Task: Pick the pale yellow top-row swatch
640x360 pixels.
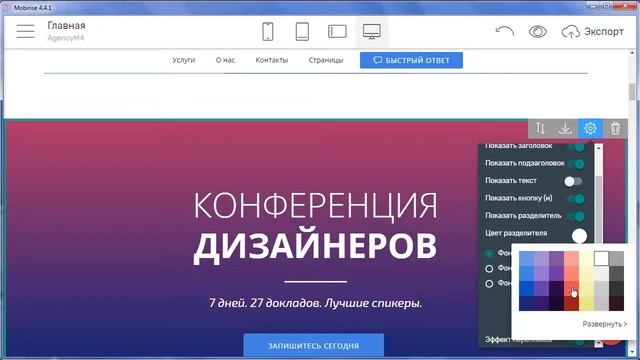Action: pyautogui.click(x=587, y=259)
